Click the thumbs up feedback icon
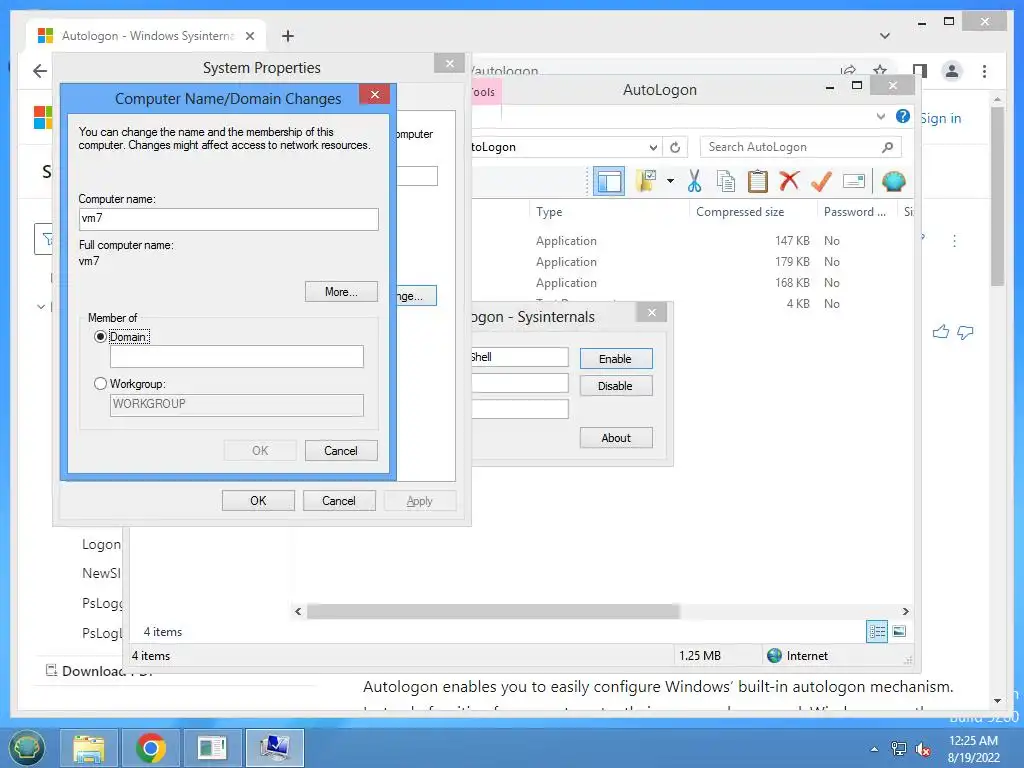Image resolution: width=1024 pixels, height=768 pixels. click(x=940, y=332)
